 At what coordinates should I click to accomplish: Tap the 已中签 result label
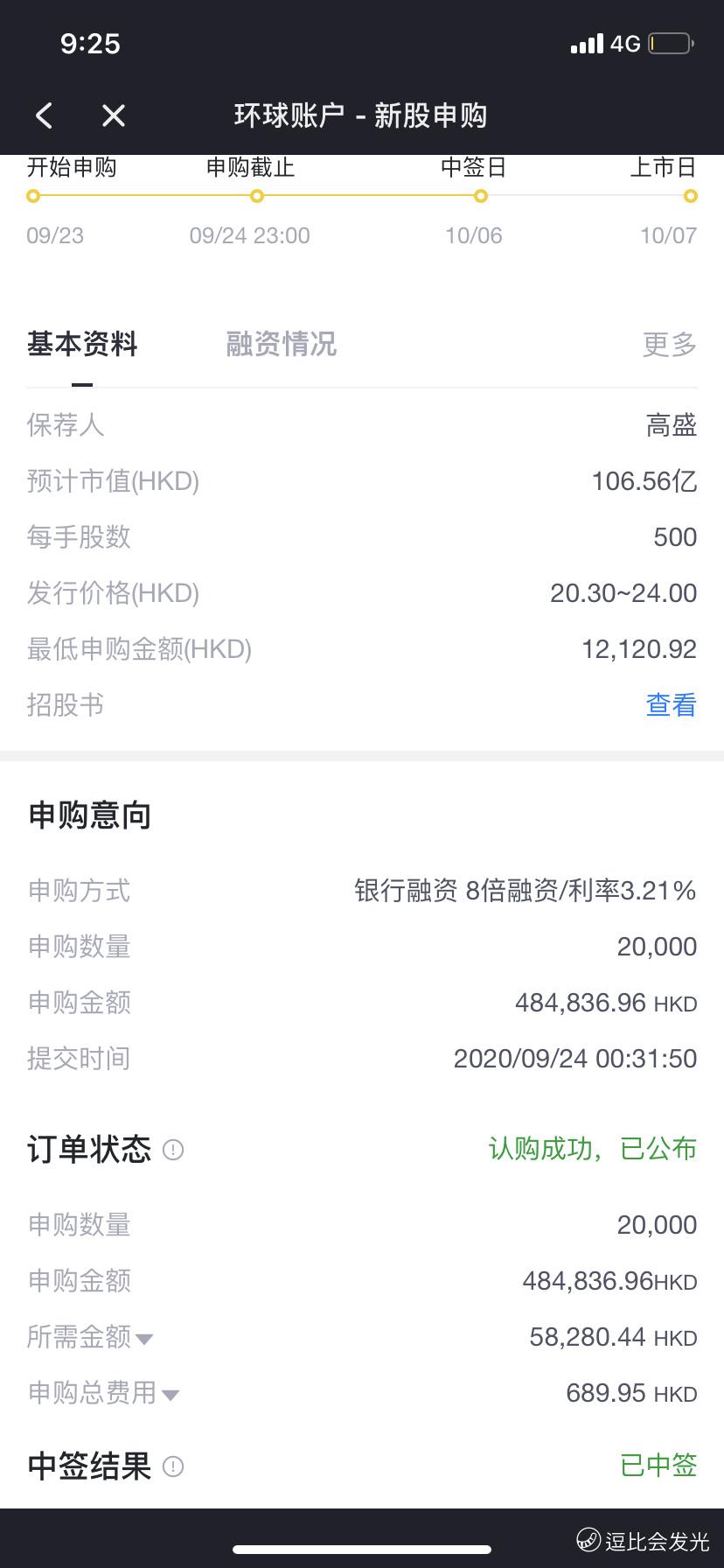658,1465
